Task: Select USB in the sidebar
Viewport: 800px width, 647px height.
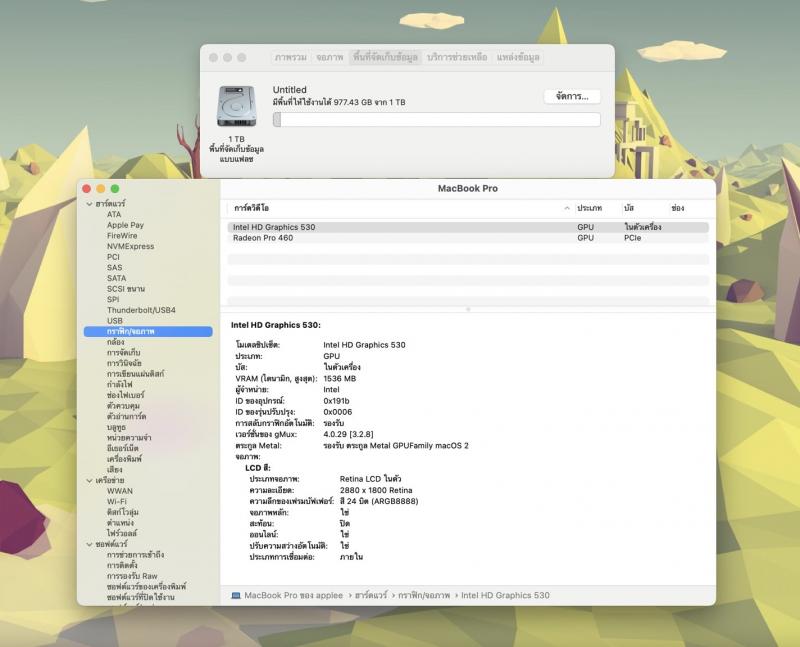Action: coord(115,321)
